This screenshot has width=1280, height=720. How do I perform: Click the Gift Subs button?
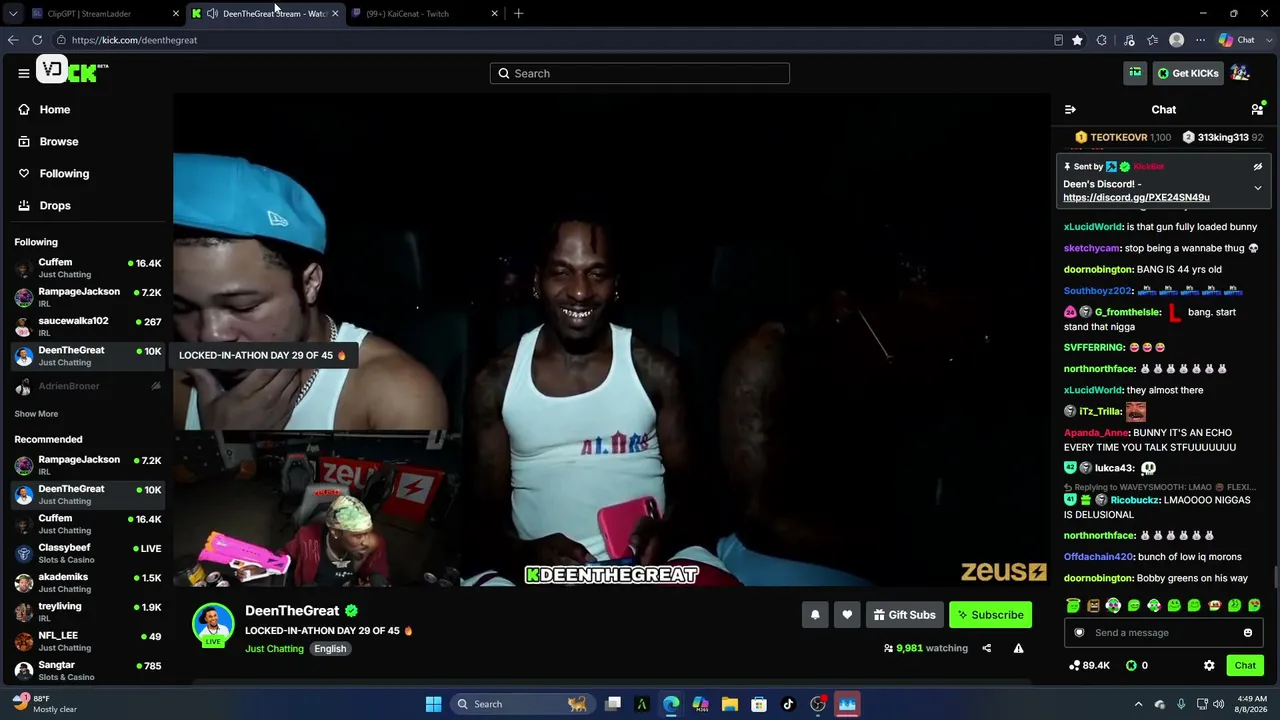click(904, 615)
